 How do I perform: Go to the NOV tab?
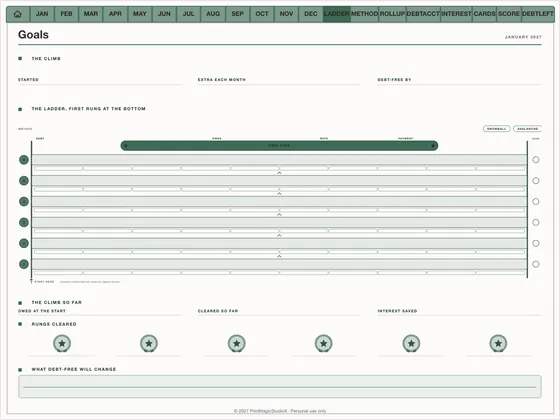286,14
